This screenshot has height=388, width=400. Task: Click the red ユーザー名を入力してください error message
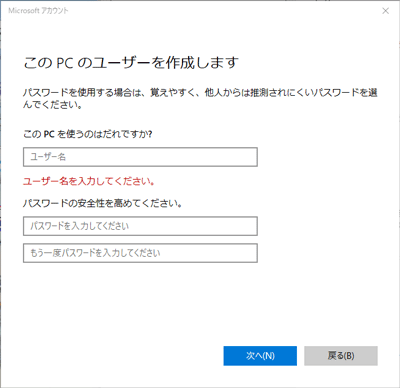click(x=89, y=181)
